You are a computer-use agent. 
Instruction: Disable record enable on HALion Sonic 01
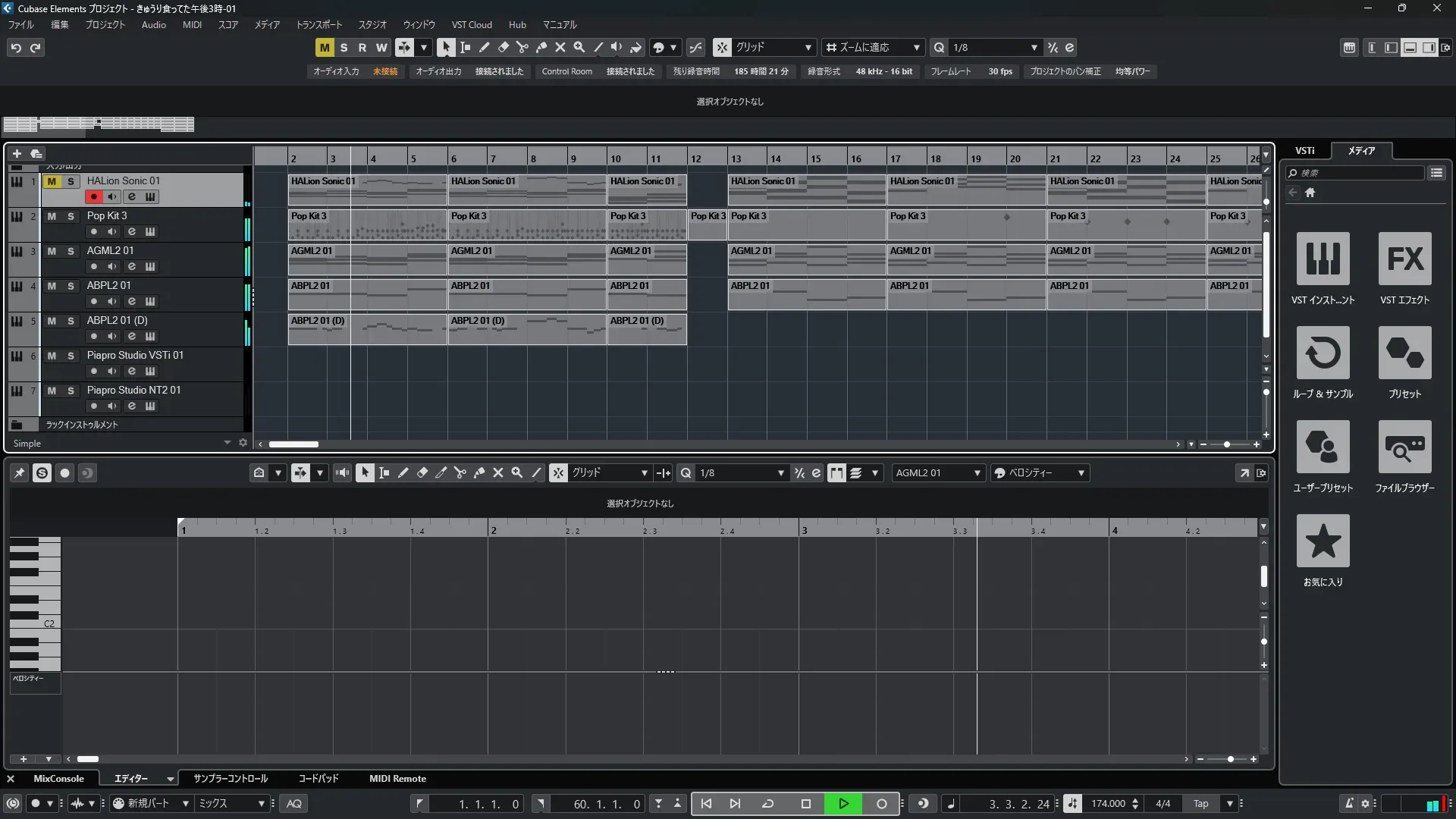[x=93, y=197]
